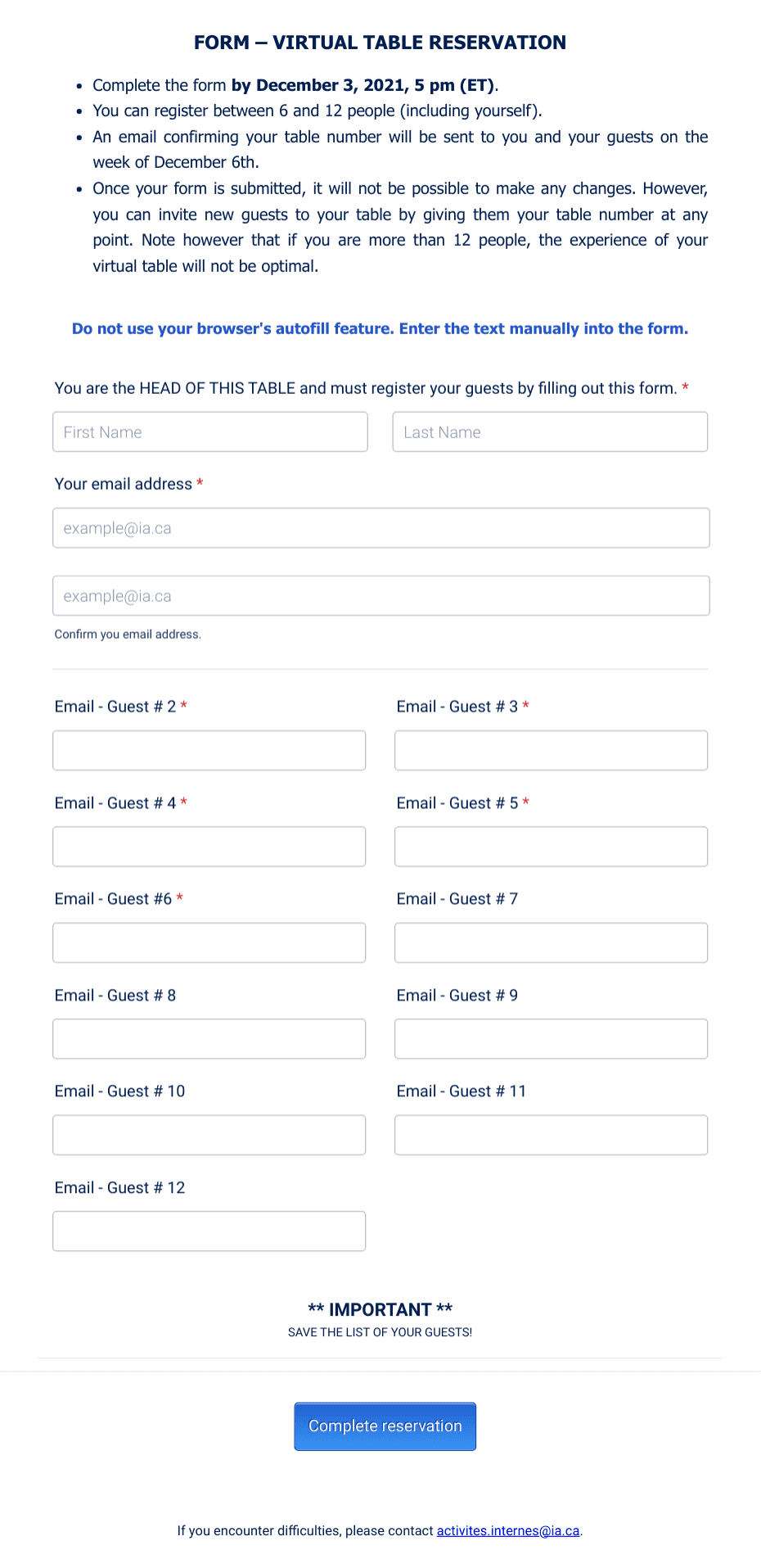
Task: Click the First Name input field
Action: coord(209,432)
